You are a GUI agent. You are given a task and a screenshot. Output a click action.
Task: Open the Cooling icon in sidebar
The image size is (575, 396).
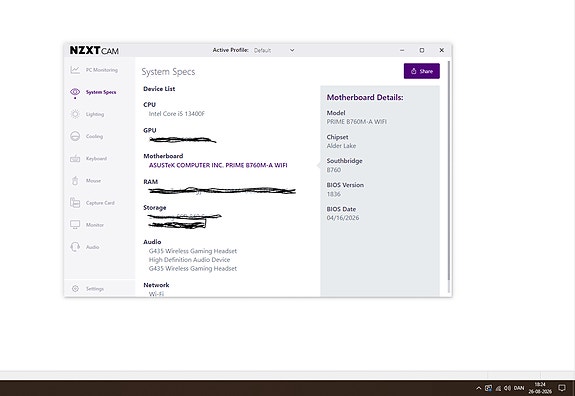click(75, 136)
